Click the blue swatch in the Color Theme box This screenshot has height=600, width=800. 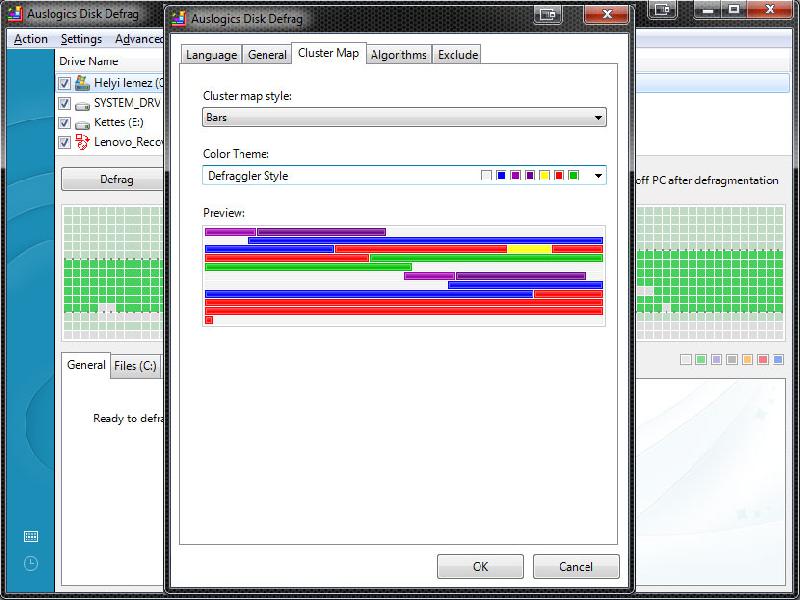pyautogui.click(x=501, y=176)
